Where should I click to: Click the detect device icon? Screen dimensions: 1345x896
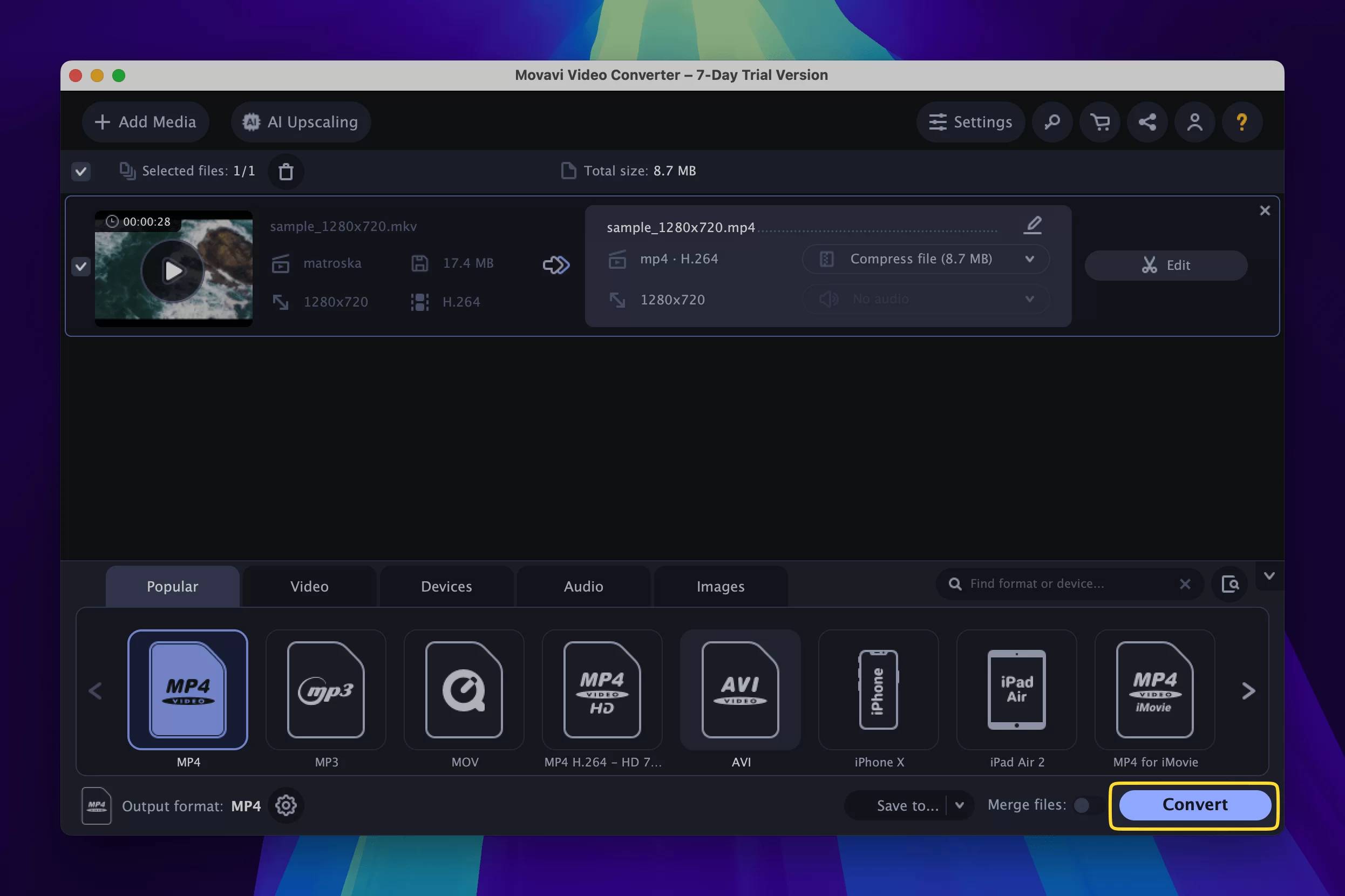click(x=1229, y=584)
